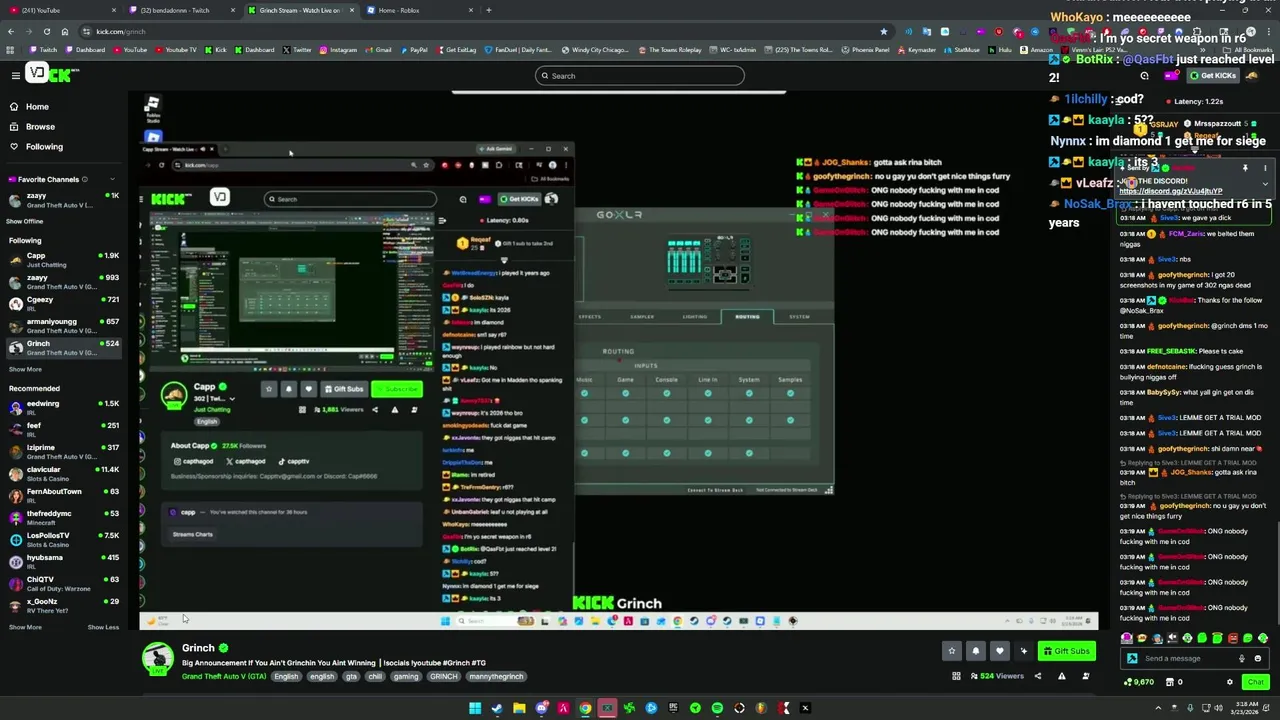Open thefreddymc in Recommended list

coord(62,517)
